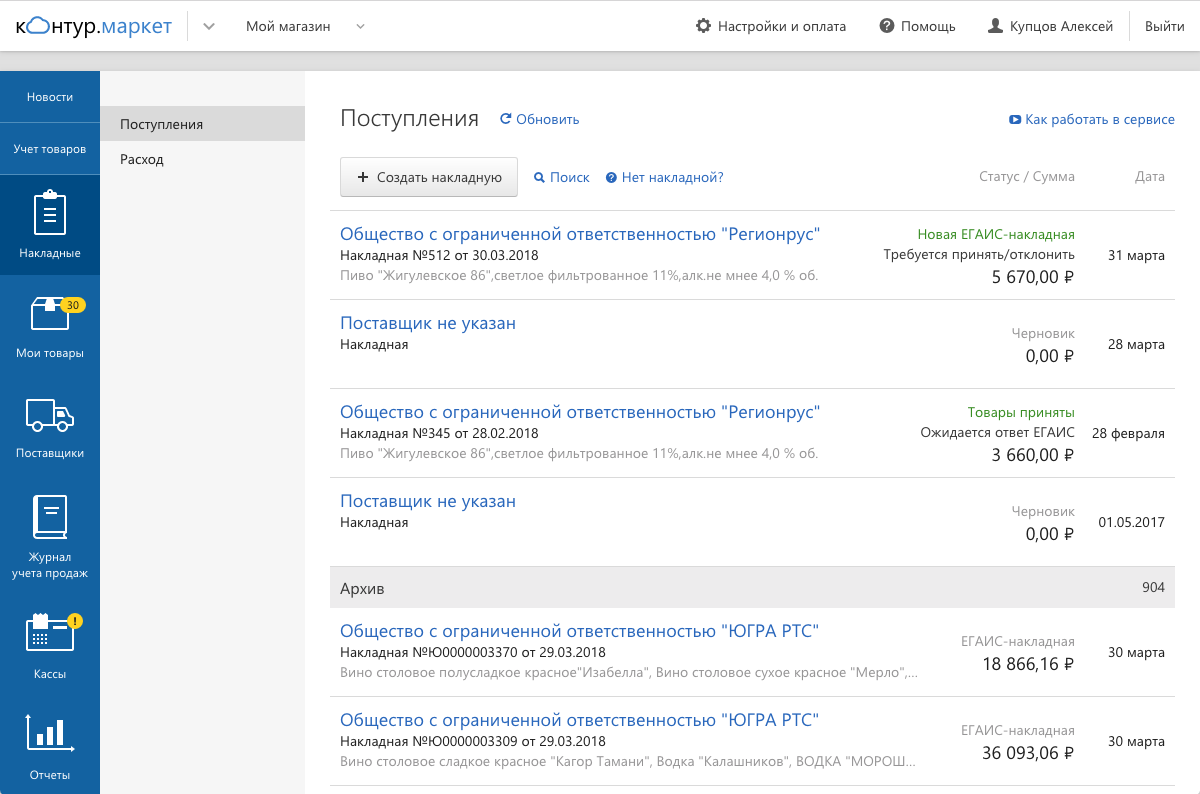
Task: Click the Накладная №512 от 30.03.2018 text
Action: tap(439, 255)
